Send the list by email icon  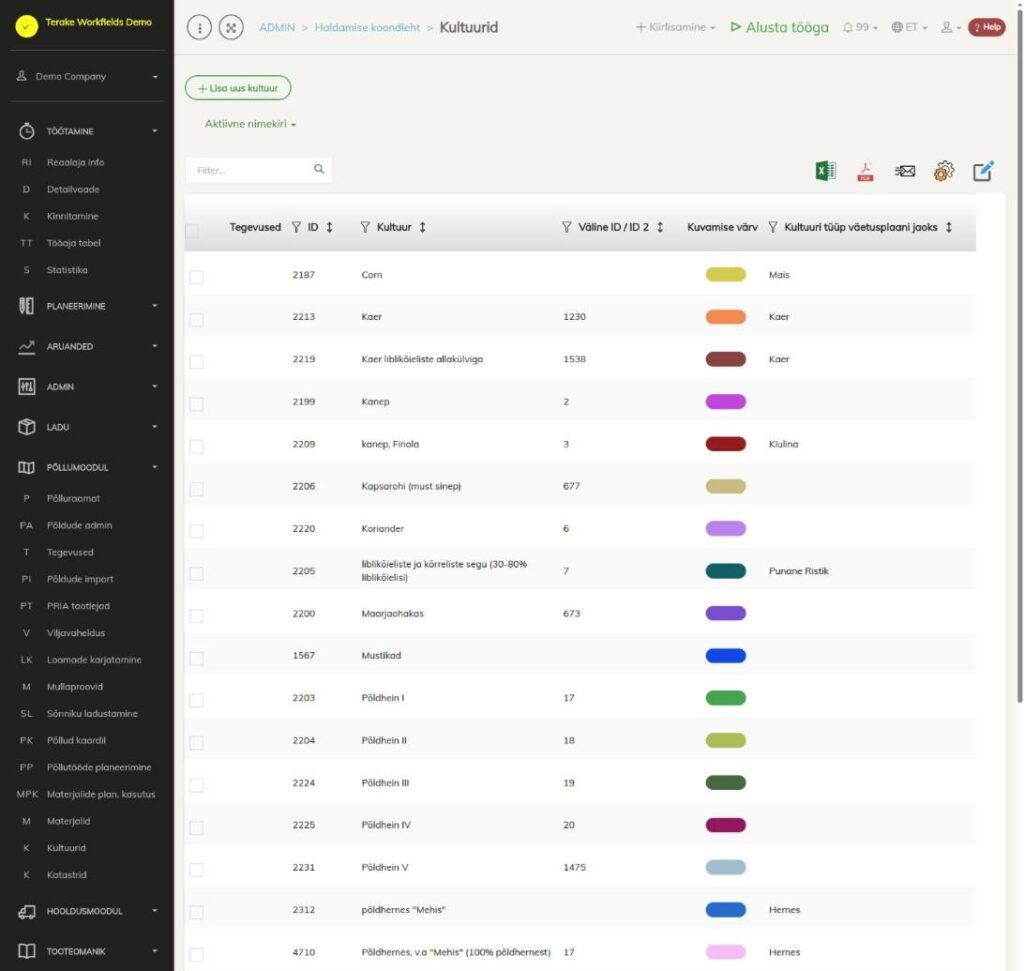[904, 171]
